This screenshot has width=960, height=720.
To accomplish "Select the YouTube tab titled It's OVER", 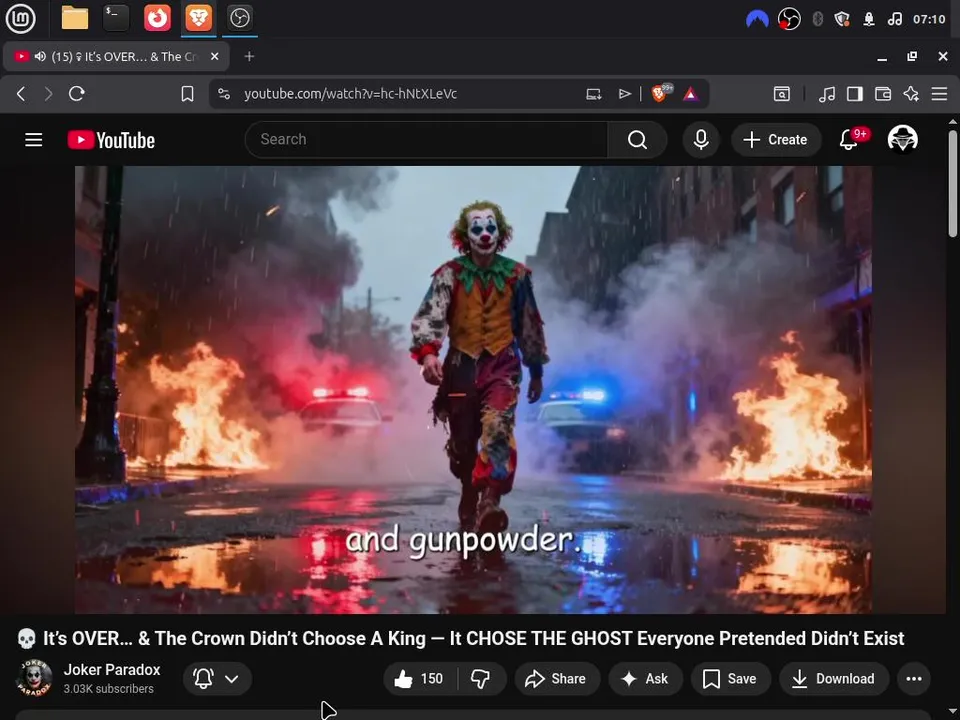I will coord(116,56).
